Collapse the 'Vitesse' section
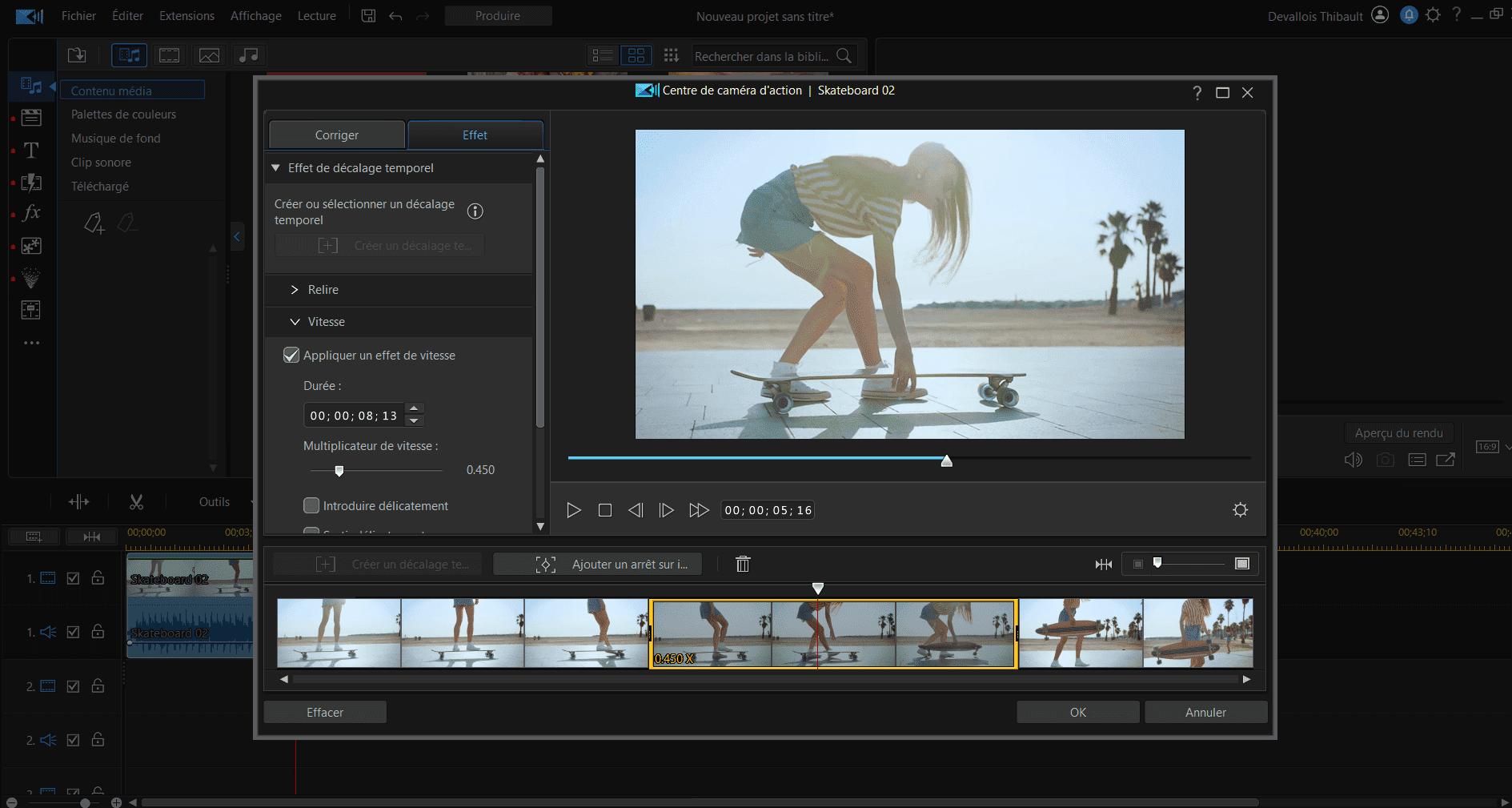Screen dimensions: 1512x808 coord(295,321)
